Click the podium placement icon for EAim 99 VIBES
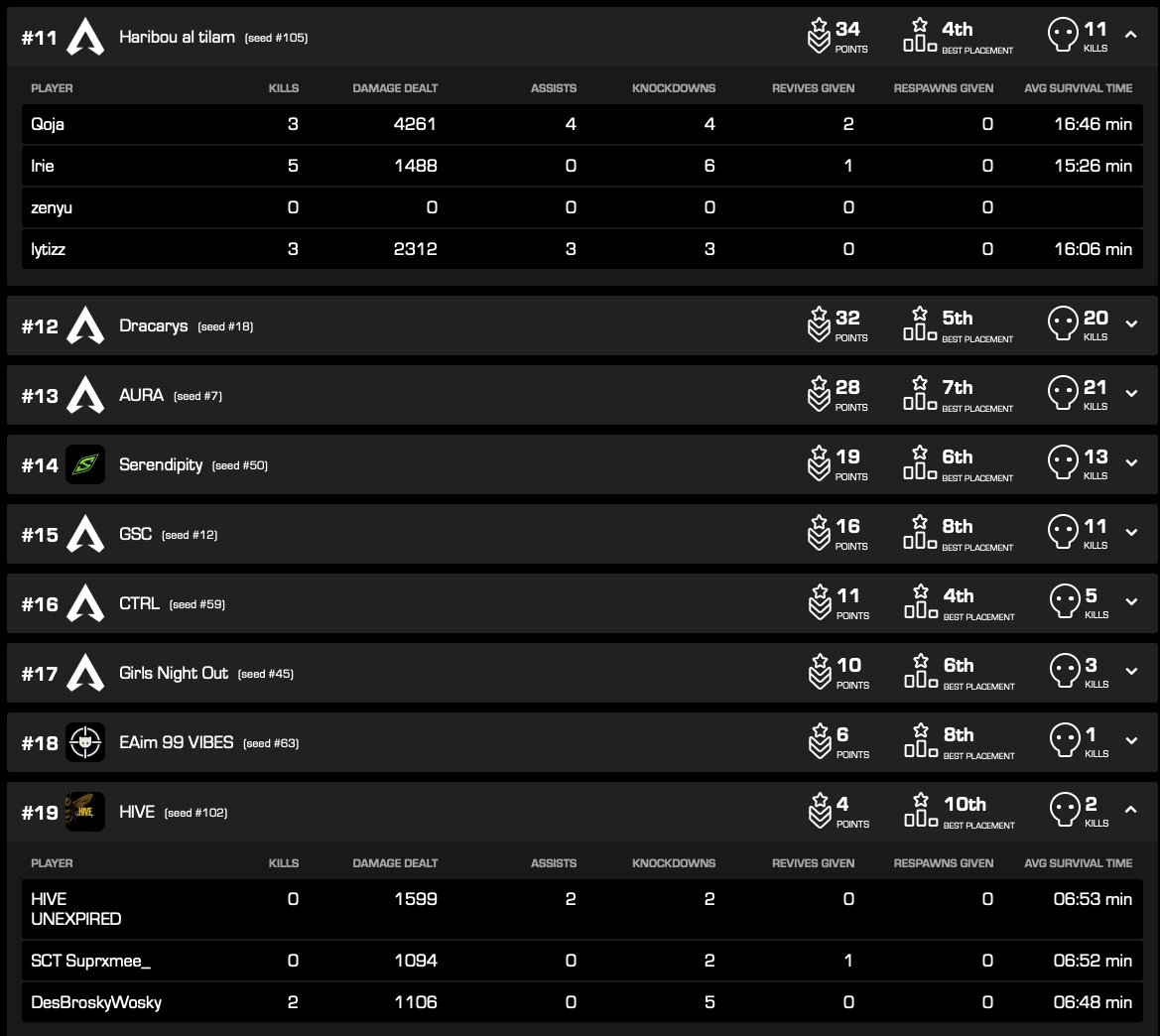This screenshot has width=1160, height=1036. point(921,740)
